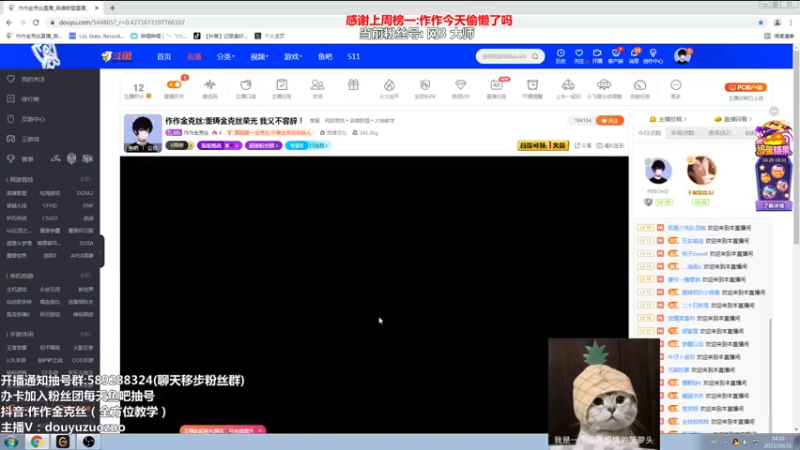Open the two-person room management icon

click(317, 85)
